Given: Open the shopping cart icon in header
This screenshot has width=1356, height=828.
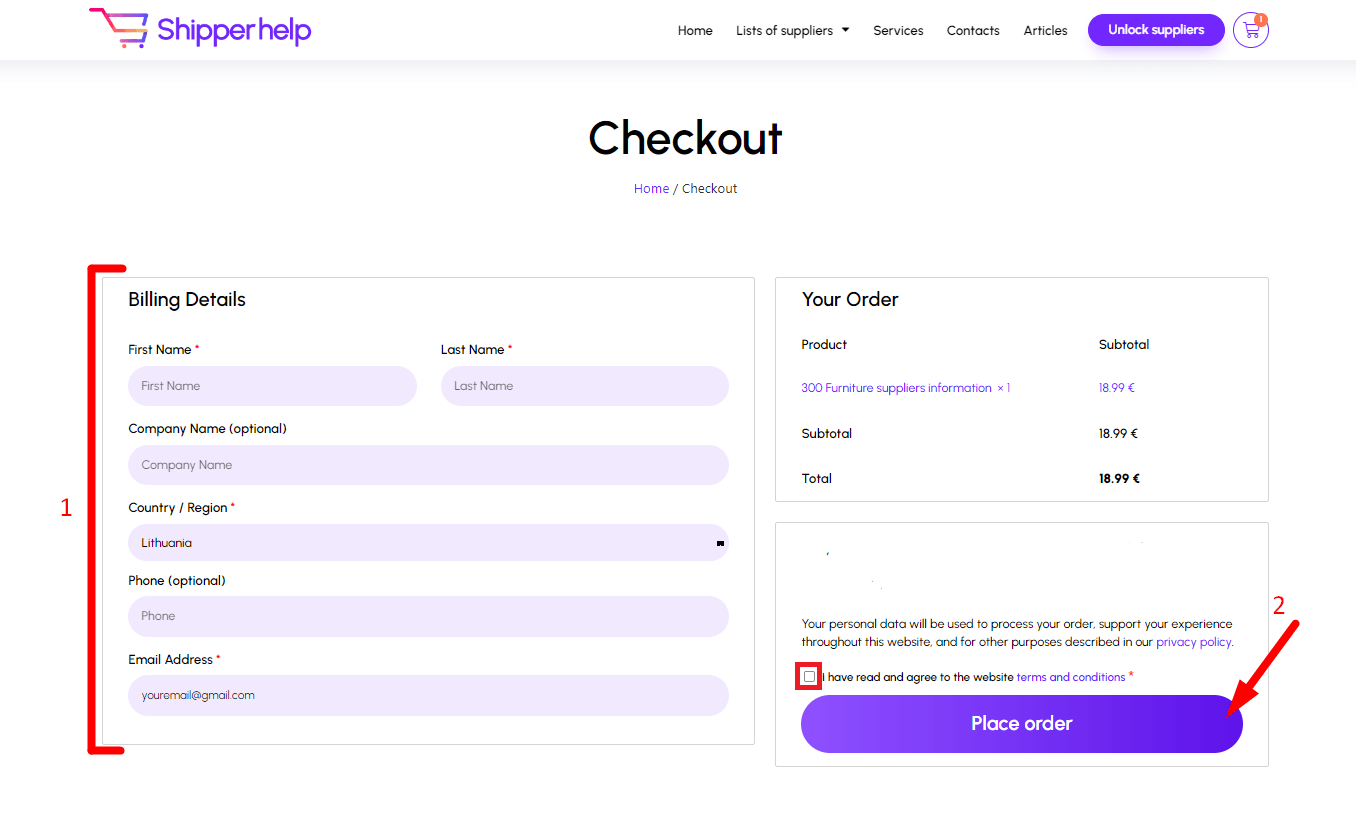Looking at the screenshot, I should (x=1250, y=30).
